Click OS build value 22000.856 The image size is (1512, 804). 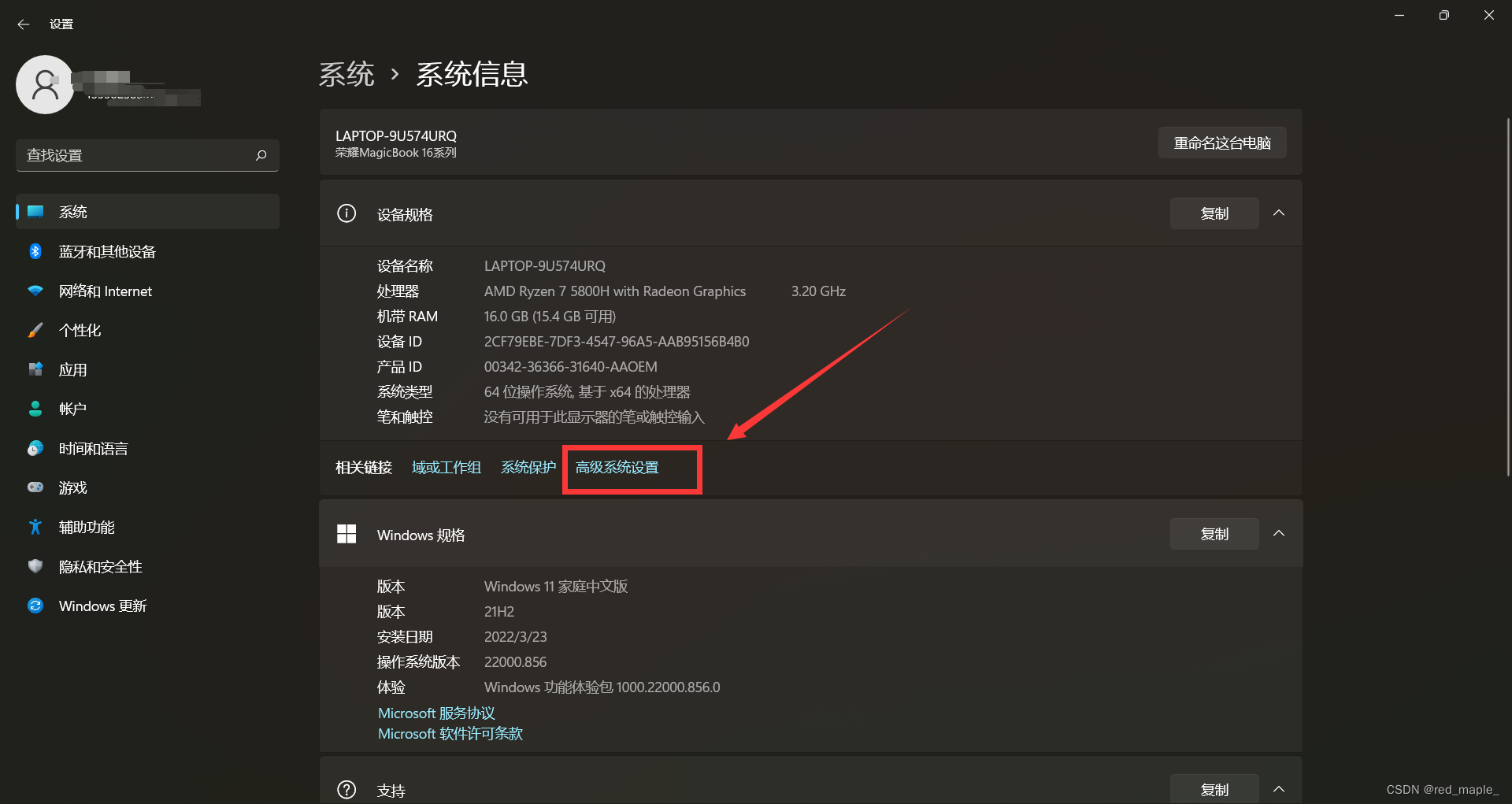[x=515, y=662]
